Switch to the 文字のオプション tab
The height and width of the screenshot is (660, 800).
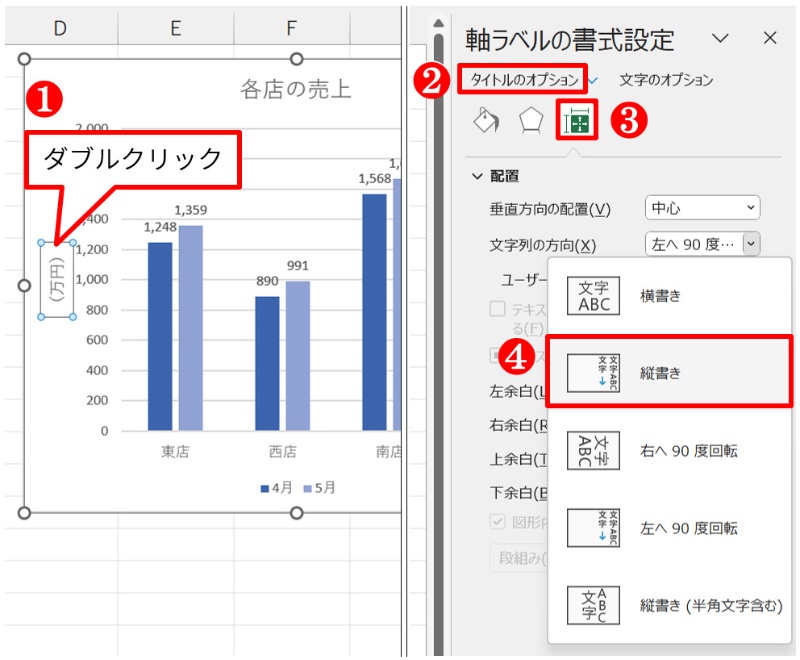[x=668, y=81]
